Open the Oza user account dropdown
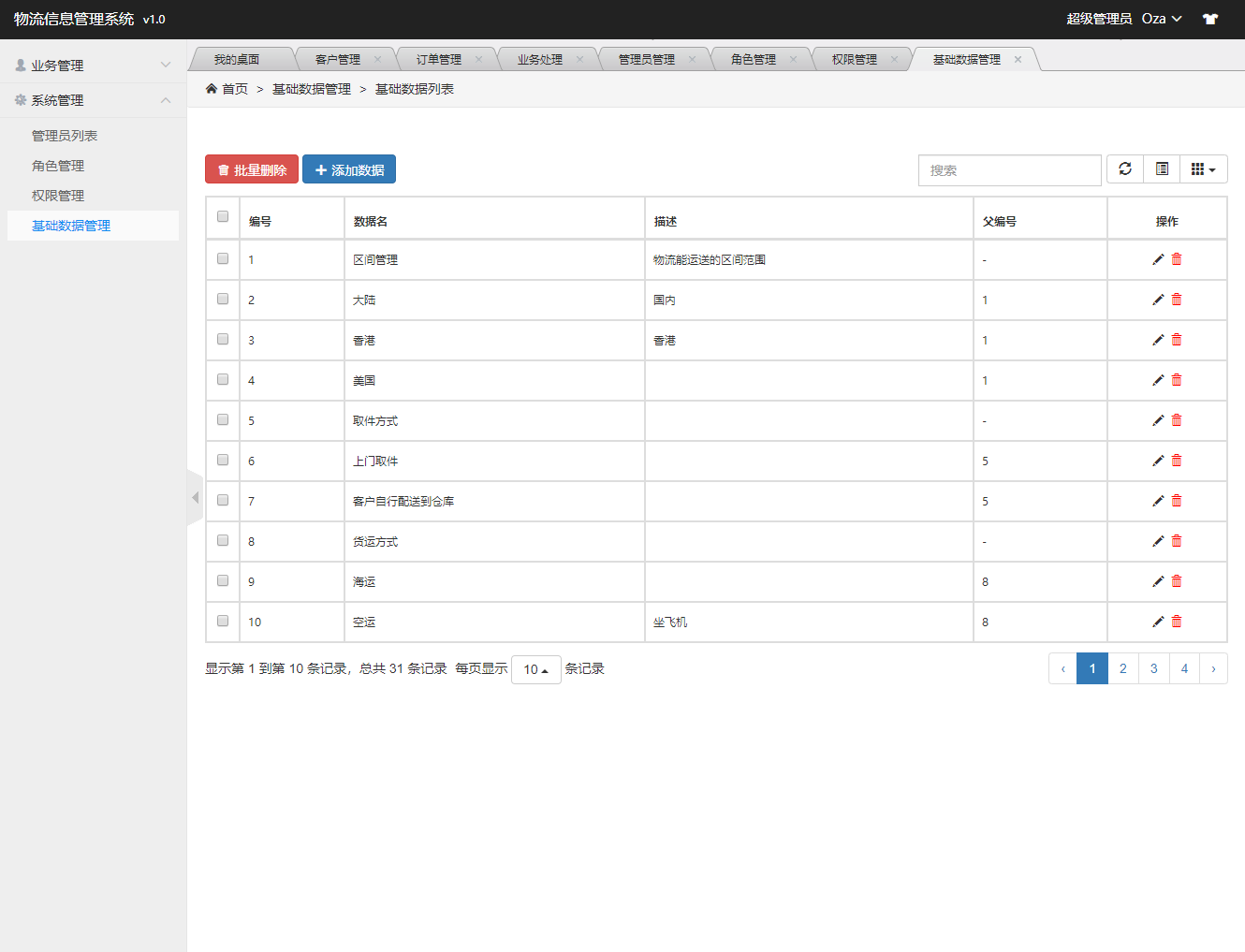 point(1162,19)
